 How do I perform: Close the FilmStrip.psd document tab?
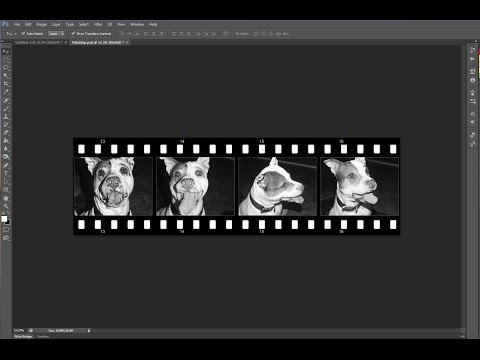[127, 43]
